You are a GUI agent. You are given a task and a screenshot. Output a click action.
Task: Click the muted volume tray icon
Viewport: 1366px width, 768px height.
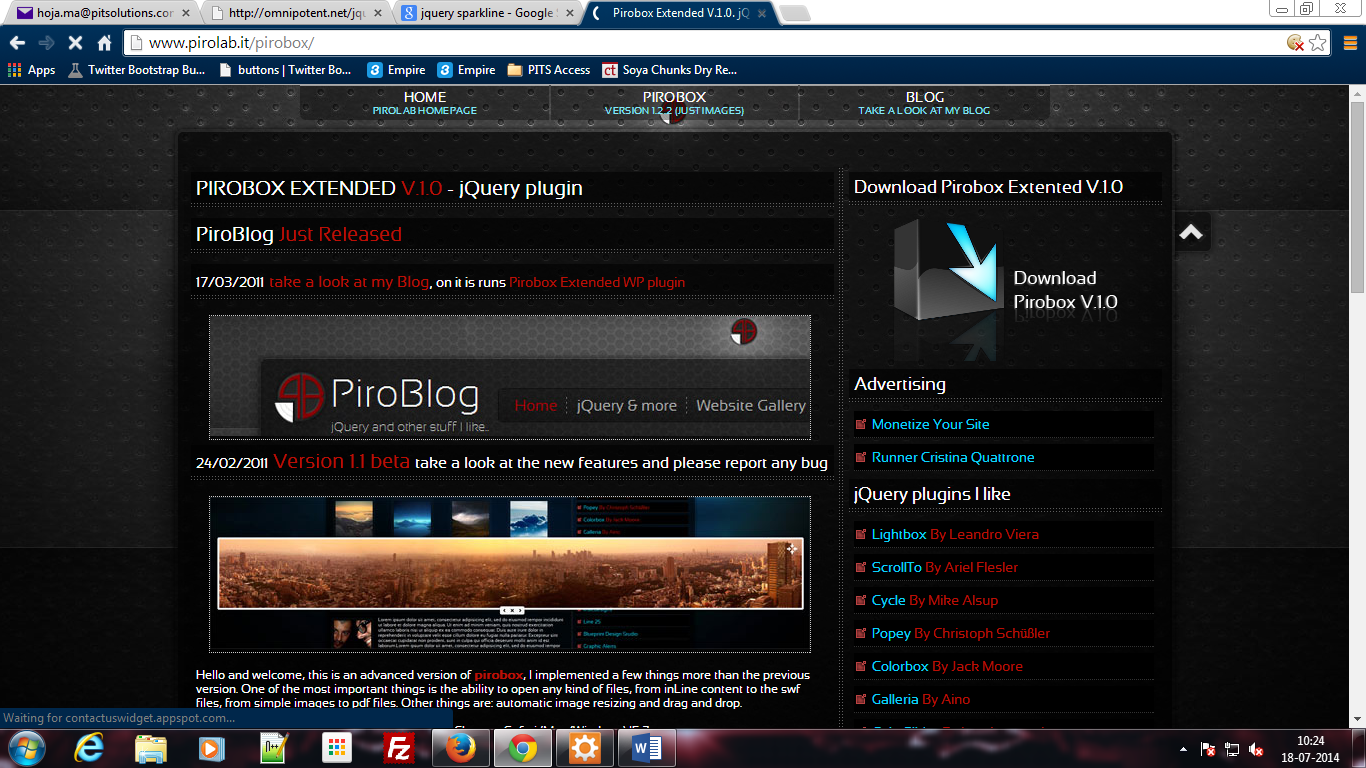pyautogui.click(x=1256, y=749)
